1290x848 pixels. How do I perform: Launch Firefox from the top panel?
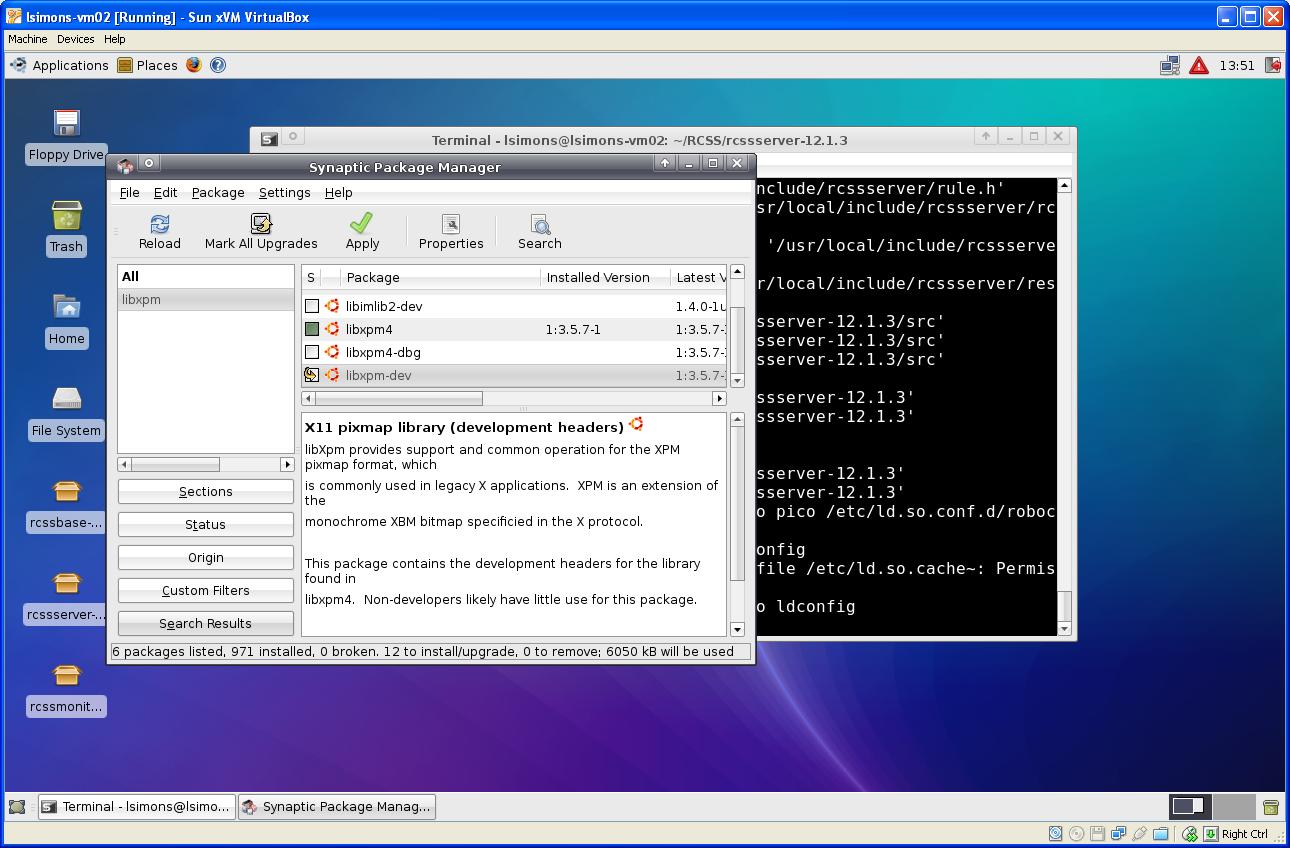(194, 65)
